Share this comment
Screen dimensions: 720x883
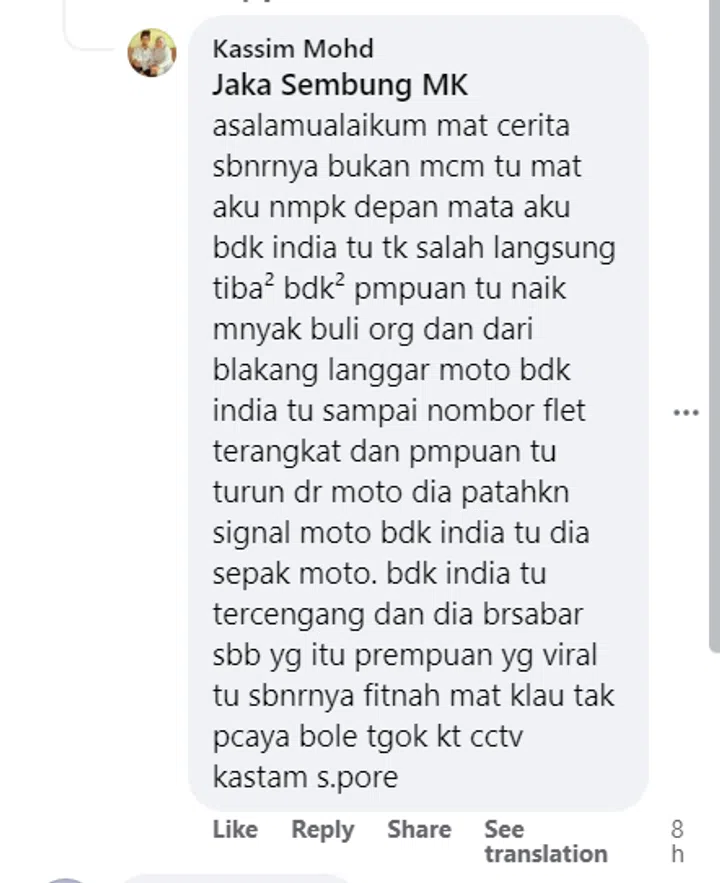click(419, 830)
